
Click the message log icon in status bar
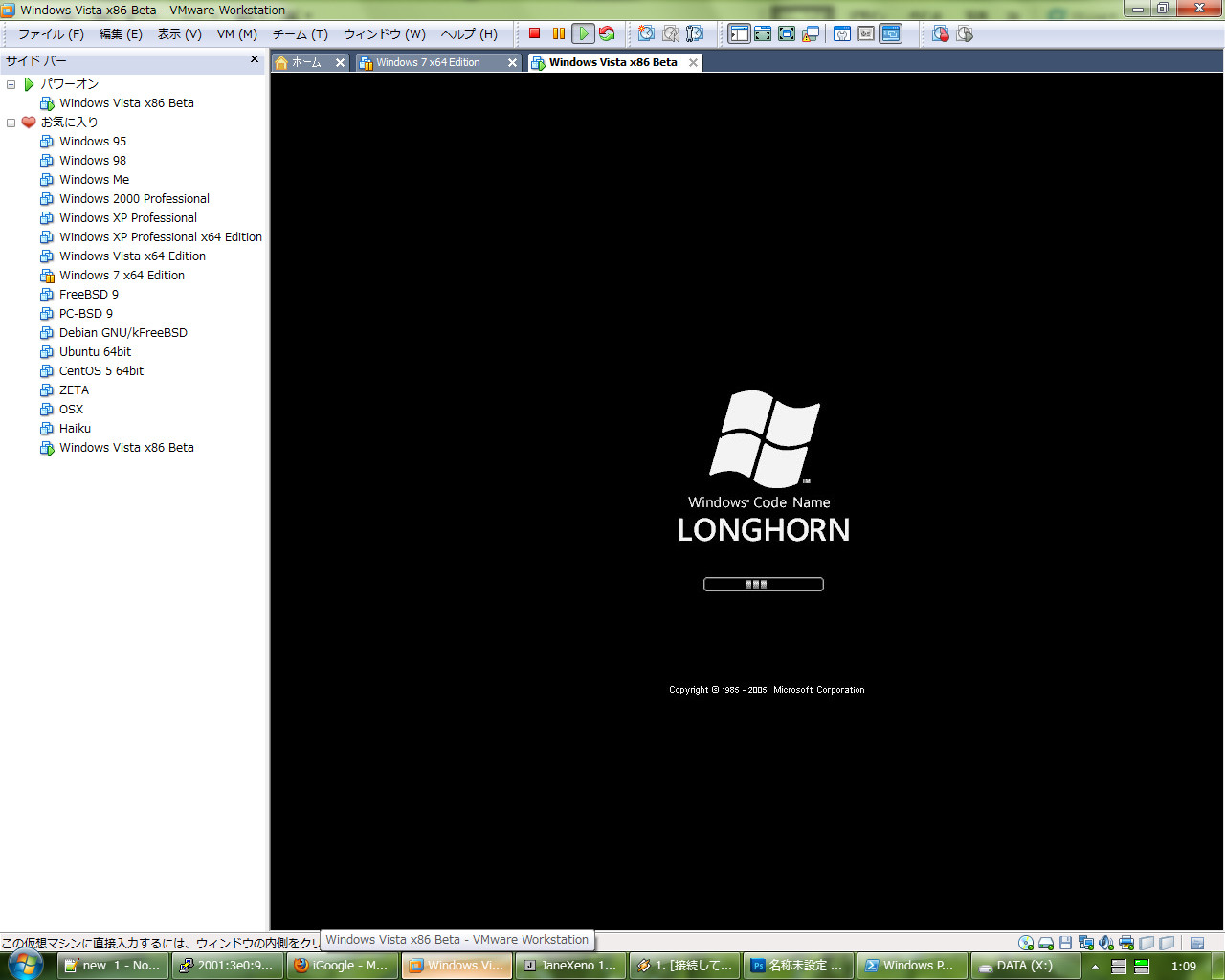point(1197,943)
